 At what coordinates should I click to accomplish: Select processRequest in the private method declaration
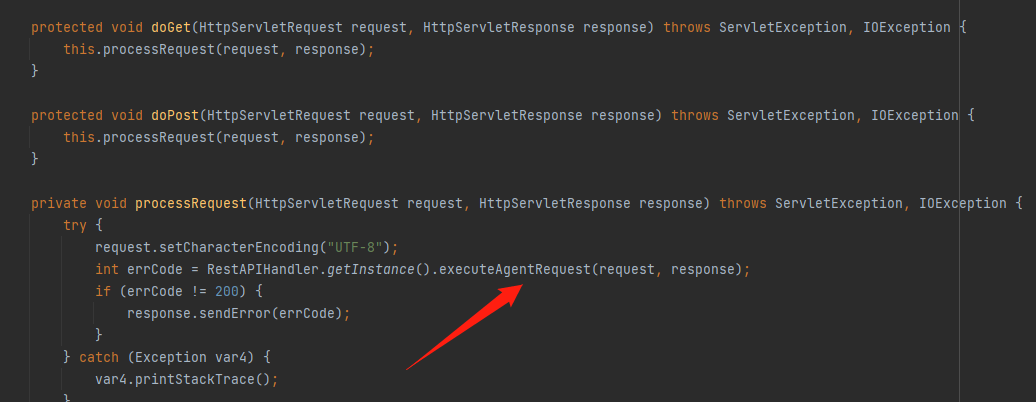191,203
